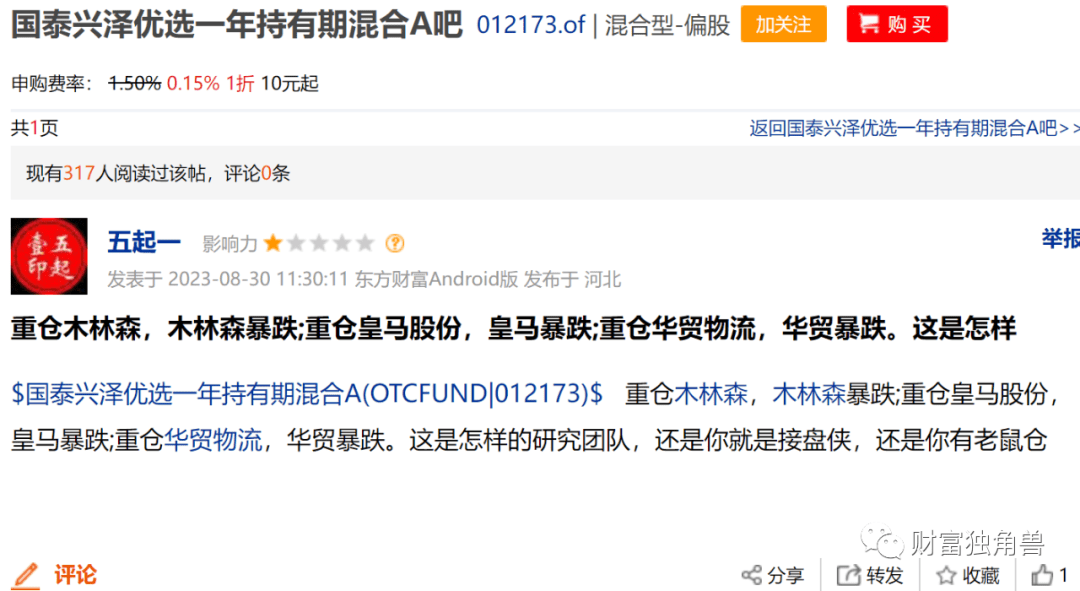Click the first 木林森 stock link in post
1080x591 pixels.
(x=711, y=394)
